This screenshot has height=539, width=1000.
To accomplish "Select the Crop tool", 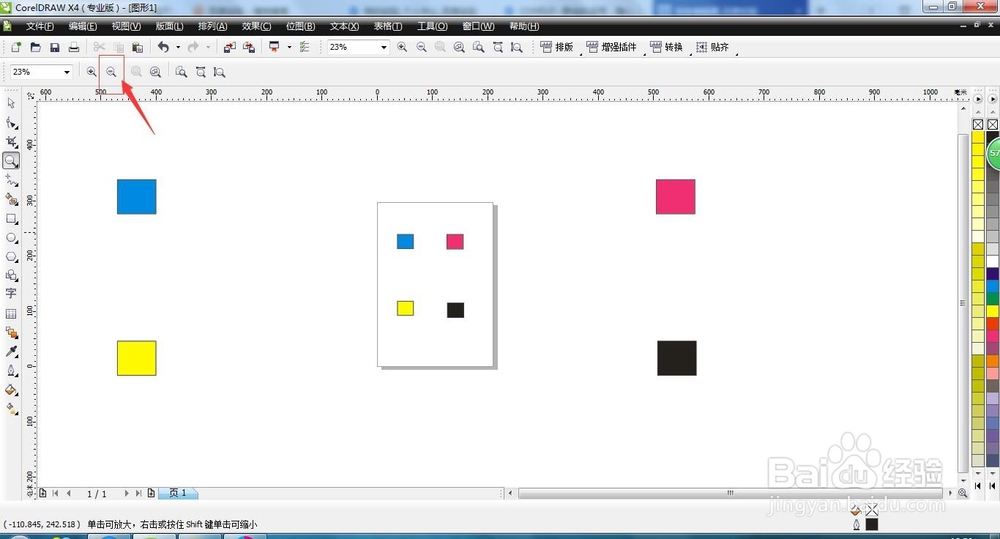I will coord(11,142).
